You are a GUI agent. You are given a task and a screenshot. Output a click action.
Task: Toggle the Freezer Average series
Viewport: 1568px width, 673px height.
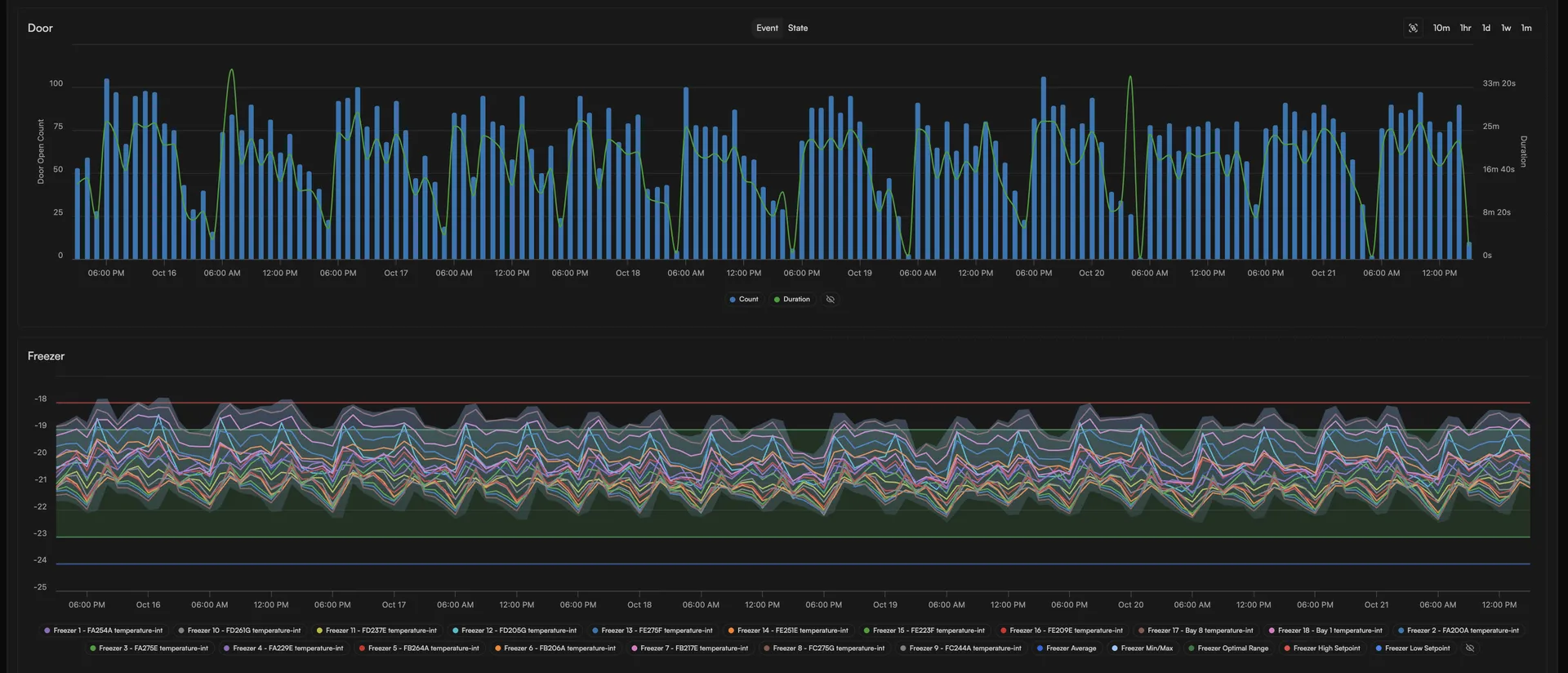point(1067,648)
